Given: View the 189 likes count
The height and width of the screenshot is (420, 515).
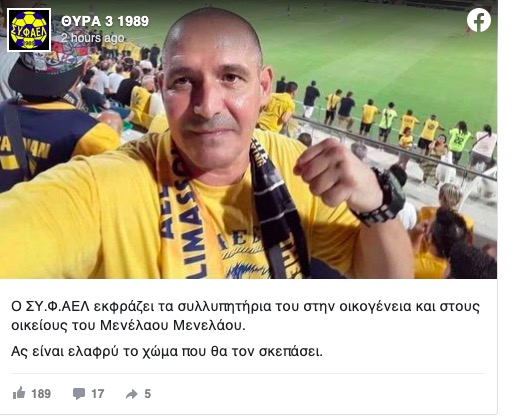Looking at the screenshot, I should click(41, 394).
